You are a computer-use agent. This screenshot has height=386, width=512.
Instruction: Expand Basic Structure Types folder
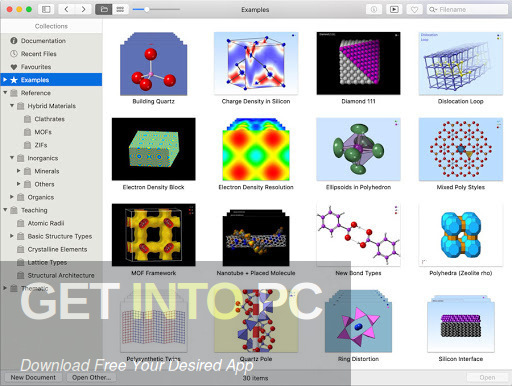12,236
